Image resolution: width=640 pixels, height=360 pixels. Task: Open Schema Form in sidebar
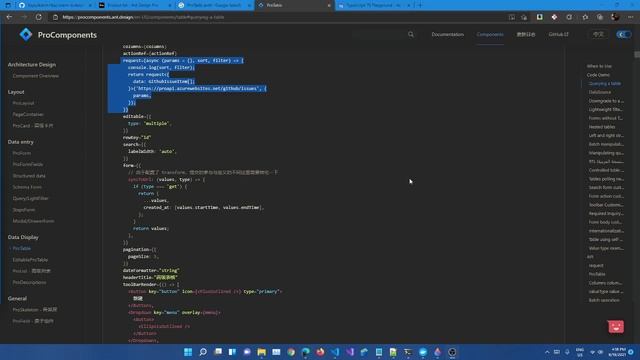click(27, 187)
